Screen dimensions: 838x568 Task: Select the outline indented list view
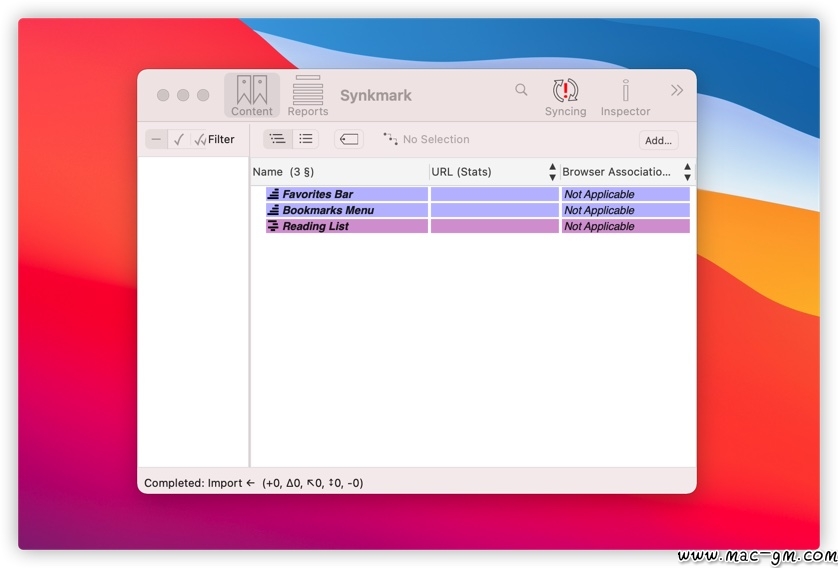[x=277, y=139]
